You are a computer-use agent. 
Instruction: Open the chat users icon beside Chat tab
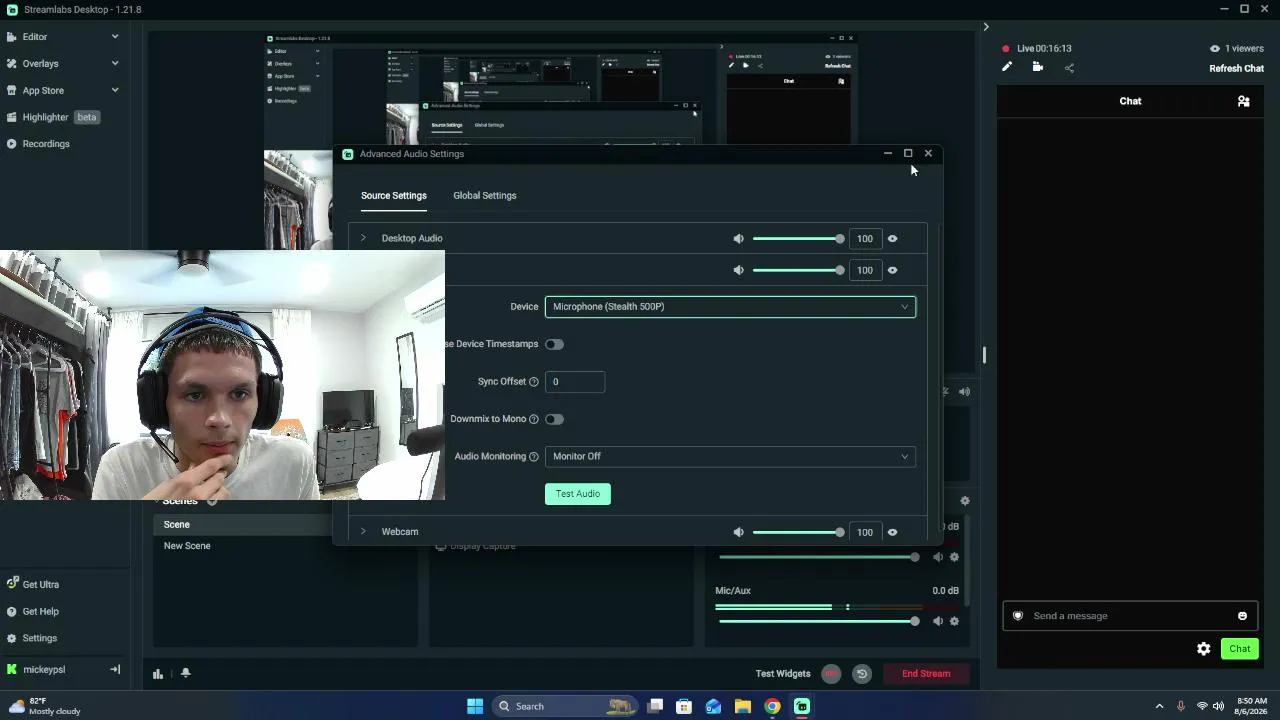click(1243, 101)
